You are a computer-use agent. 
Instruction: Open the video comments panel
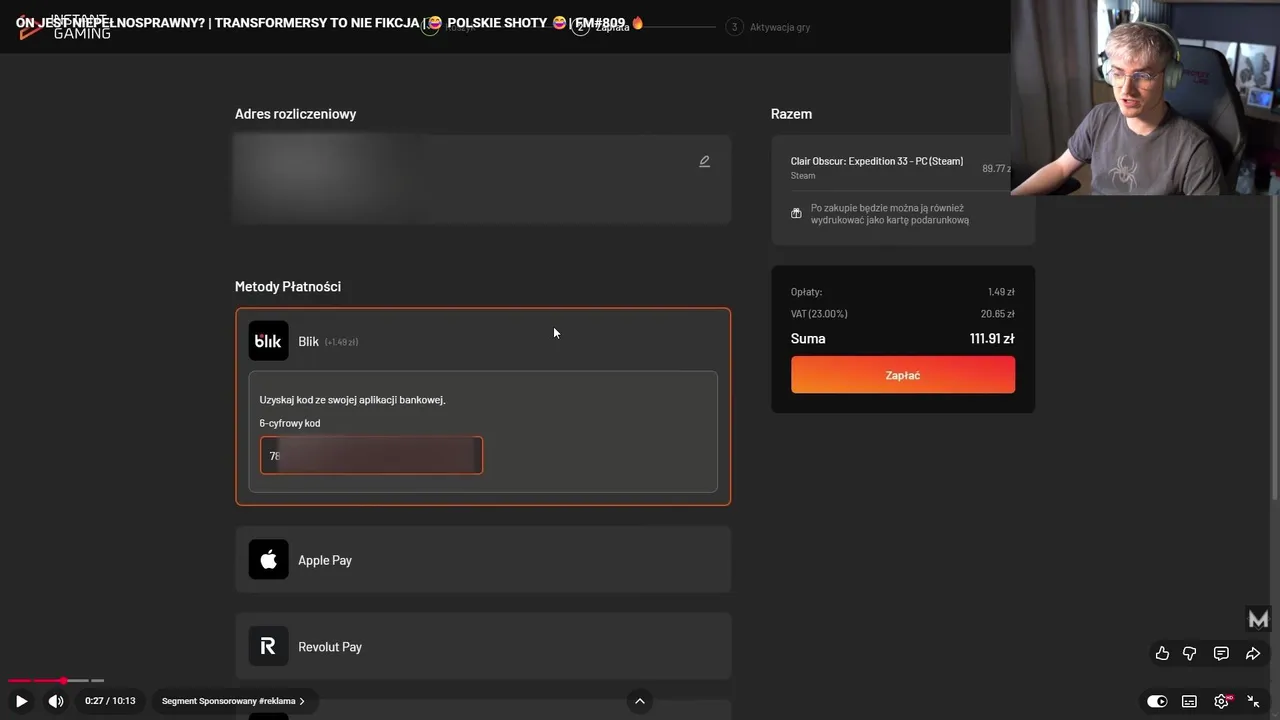point(1221,653)
